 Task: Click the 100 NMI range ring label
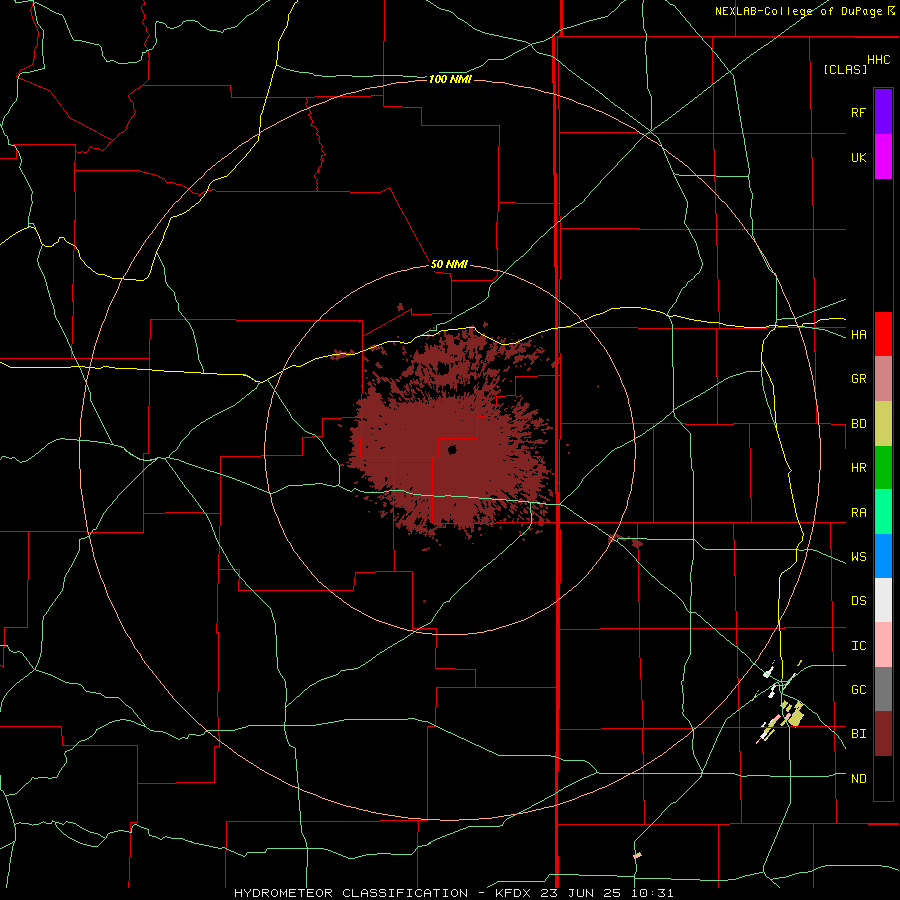[x=450, y=79]
